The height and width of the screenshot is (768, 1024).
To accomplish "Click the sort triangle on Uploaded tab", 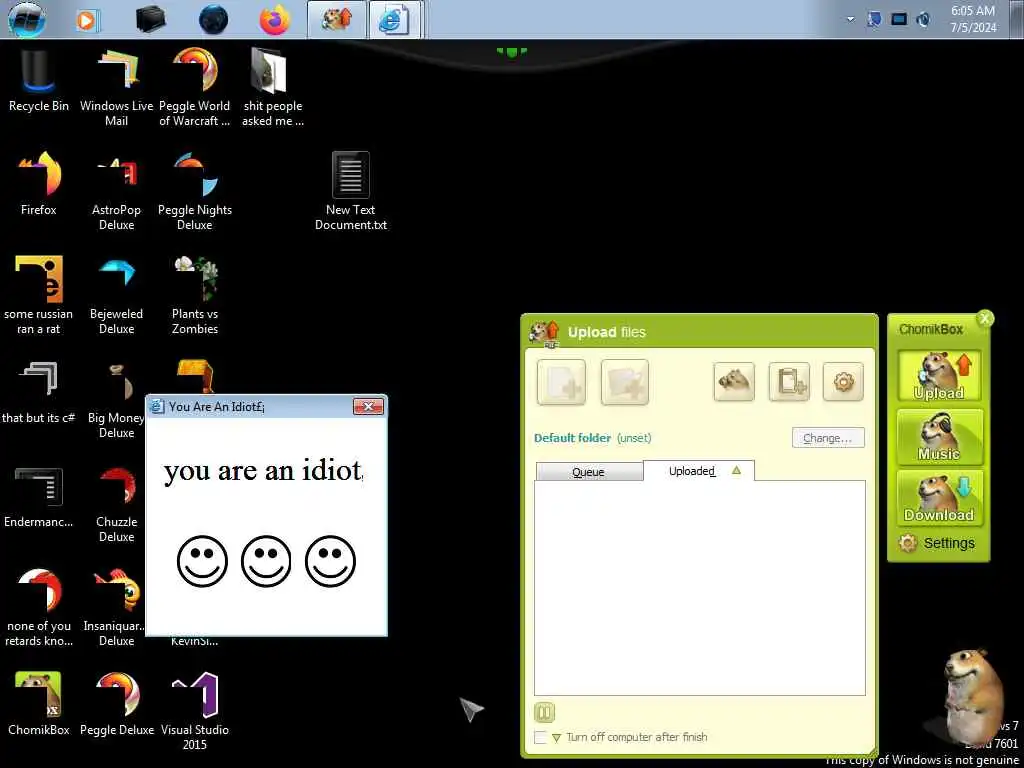I will pos(737,470).
